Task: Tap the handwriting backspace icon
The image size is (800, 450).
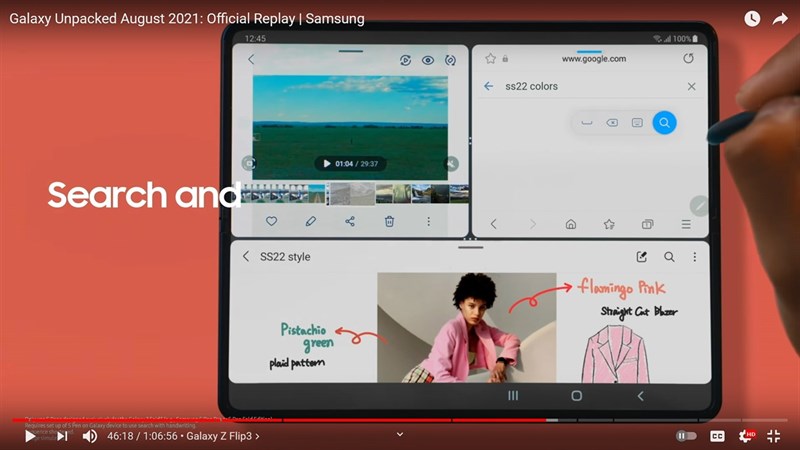Action: [x=612, y=122]
